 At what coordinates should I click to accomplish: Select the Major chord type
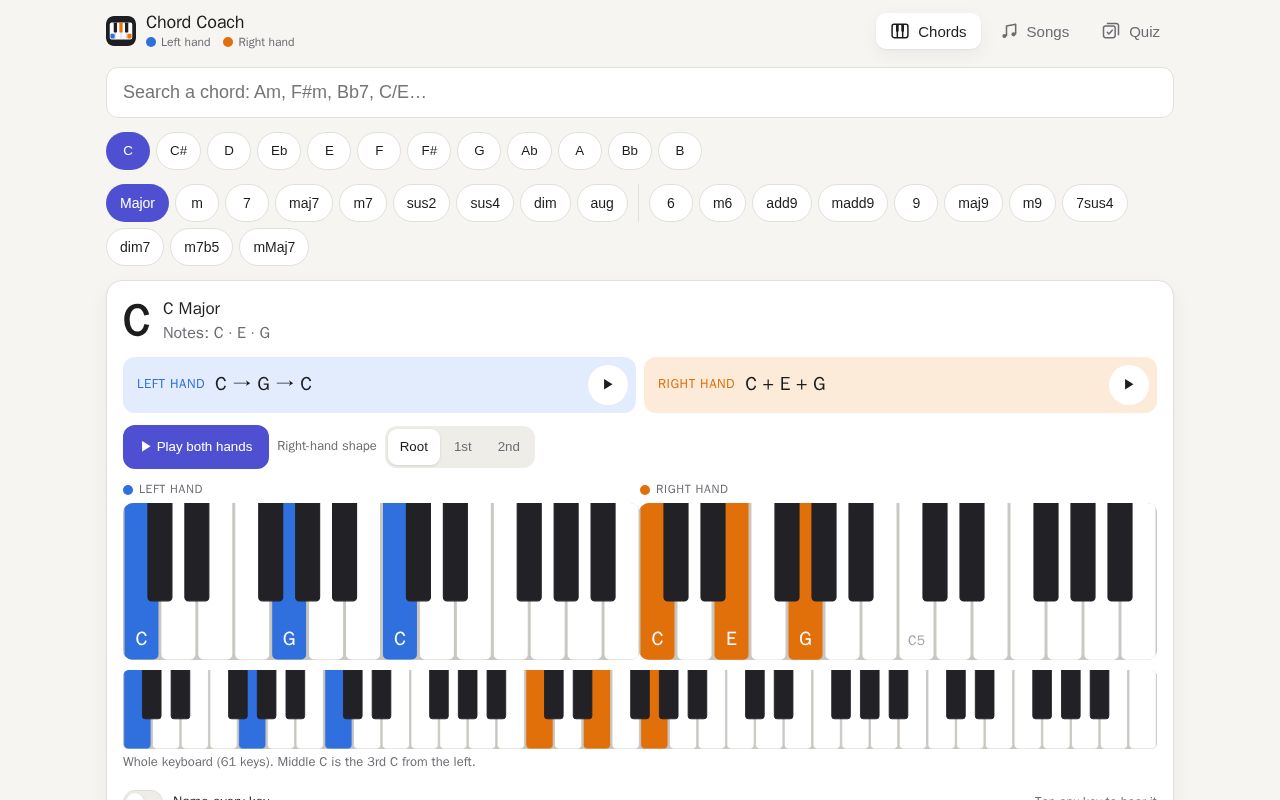coord(138,203)
